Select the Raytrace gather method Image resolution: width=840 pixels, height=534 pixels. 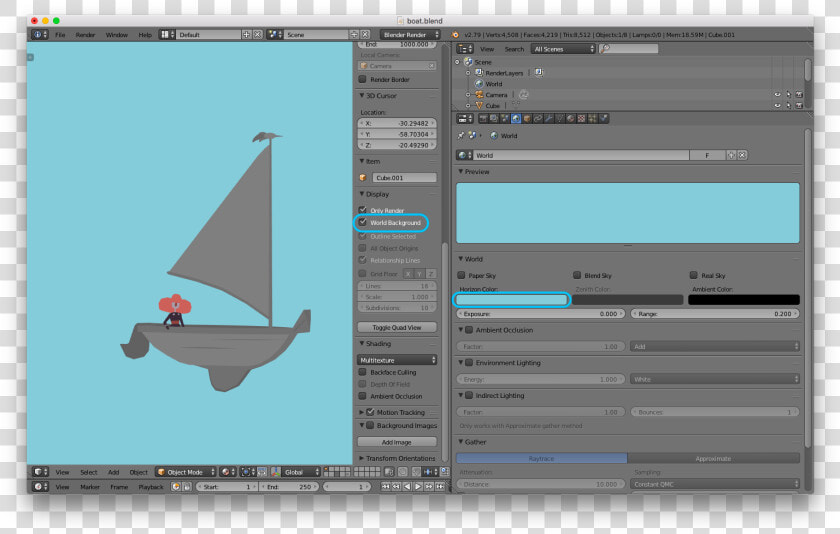coord(542,458)
